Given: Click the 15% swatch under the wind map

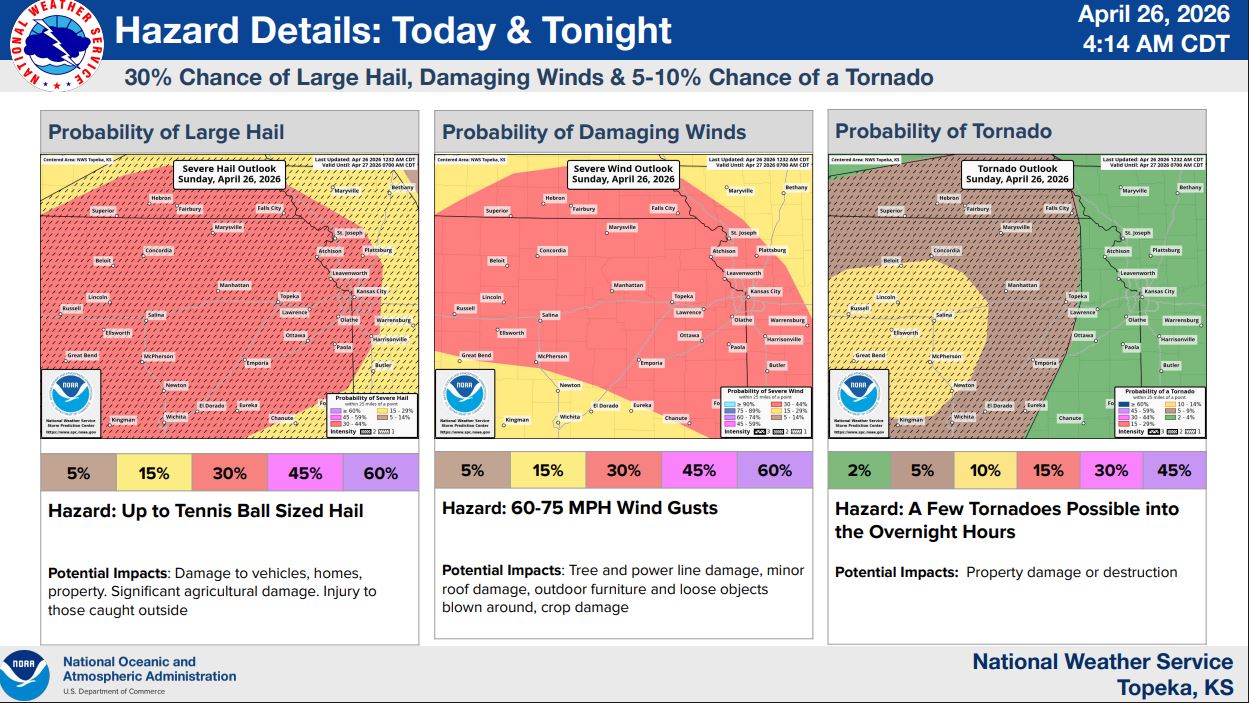Looking at the screenshot, I should [x=548, y=470].
